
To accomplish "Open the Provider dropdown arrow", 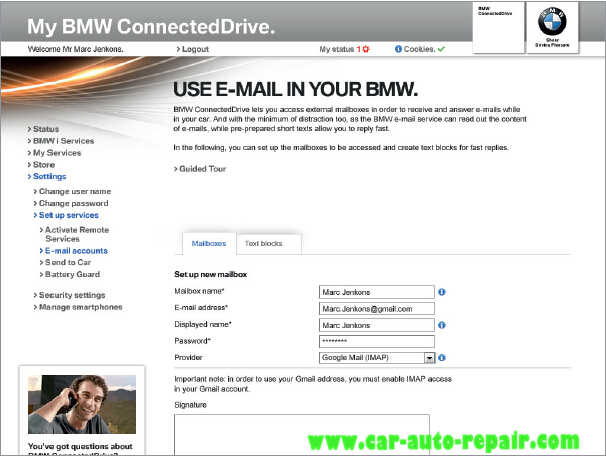I will 429,358.
